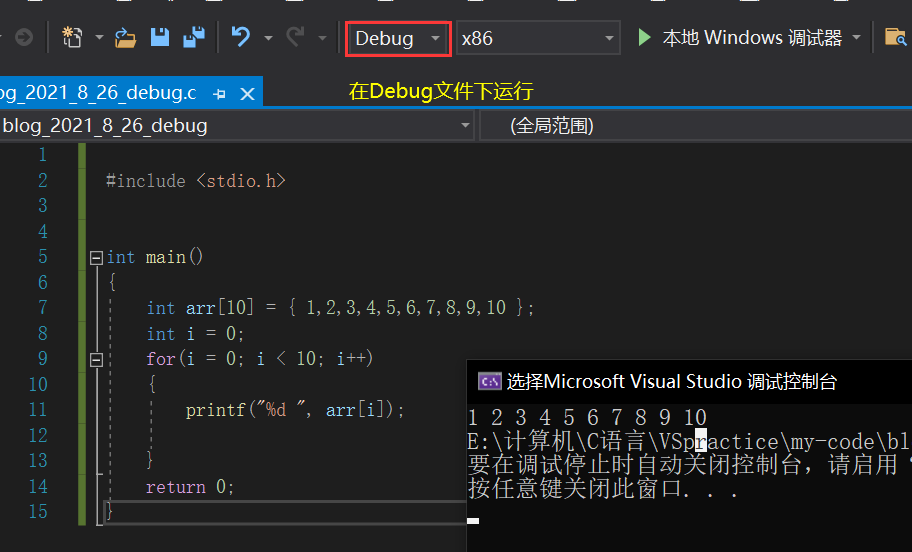Click the #include <stdio.h> line
The height and width of the screenshot is (552, 912).
(x=195, y=181)
